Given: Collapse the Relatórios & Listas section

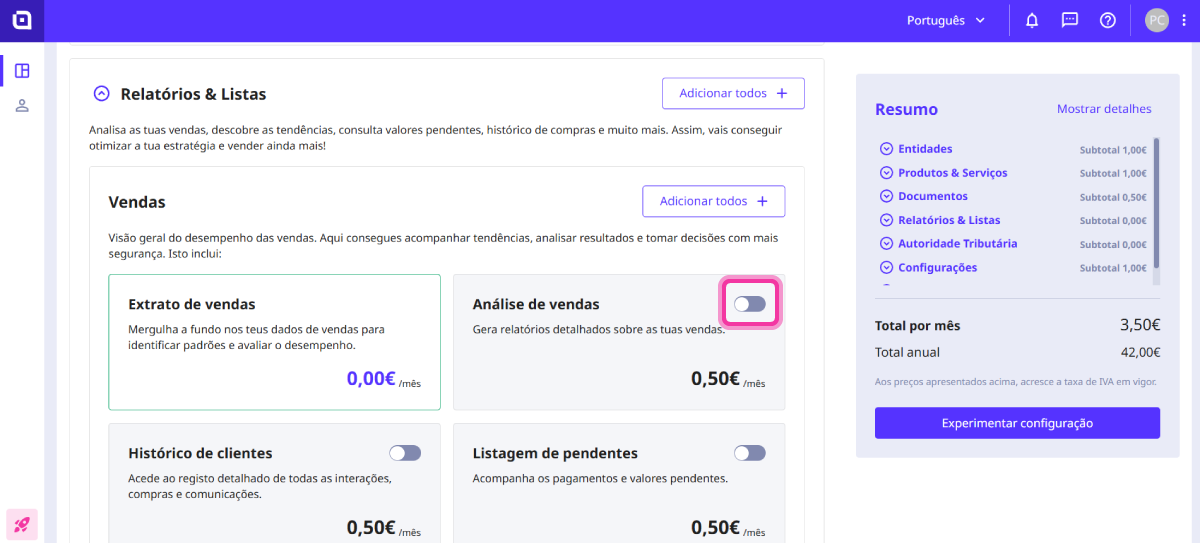Looking at the screenshot, I should 101,94.
